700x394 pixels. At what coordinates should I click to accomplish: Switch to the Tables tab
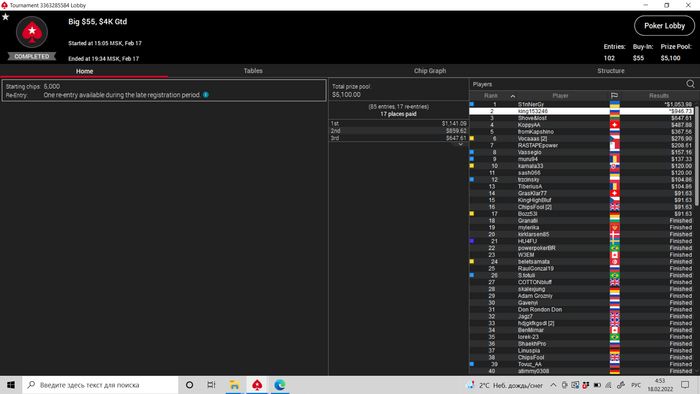[x=253, y=71]
